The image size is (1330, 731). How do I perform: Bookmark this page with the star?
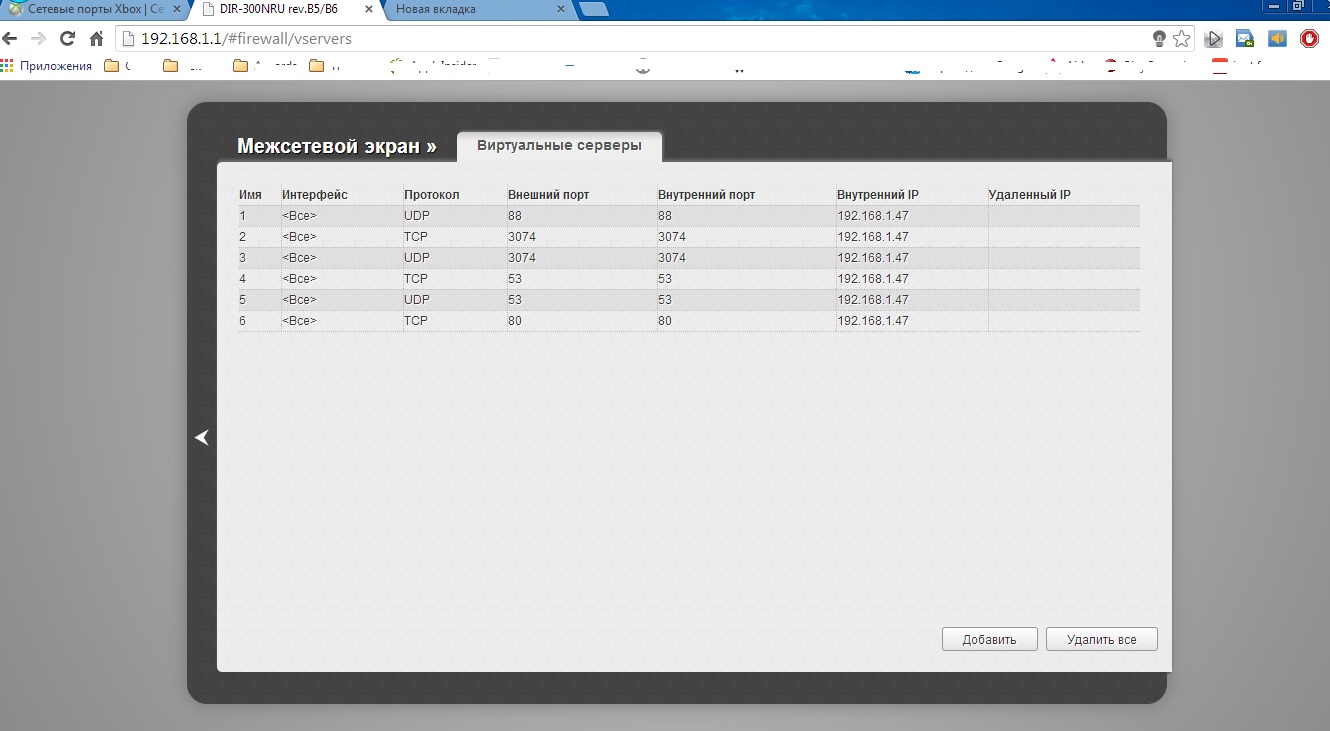(1182, 39)
